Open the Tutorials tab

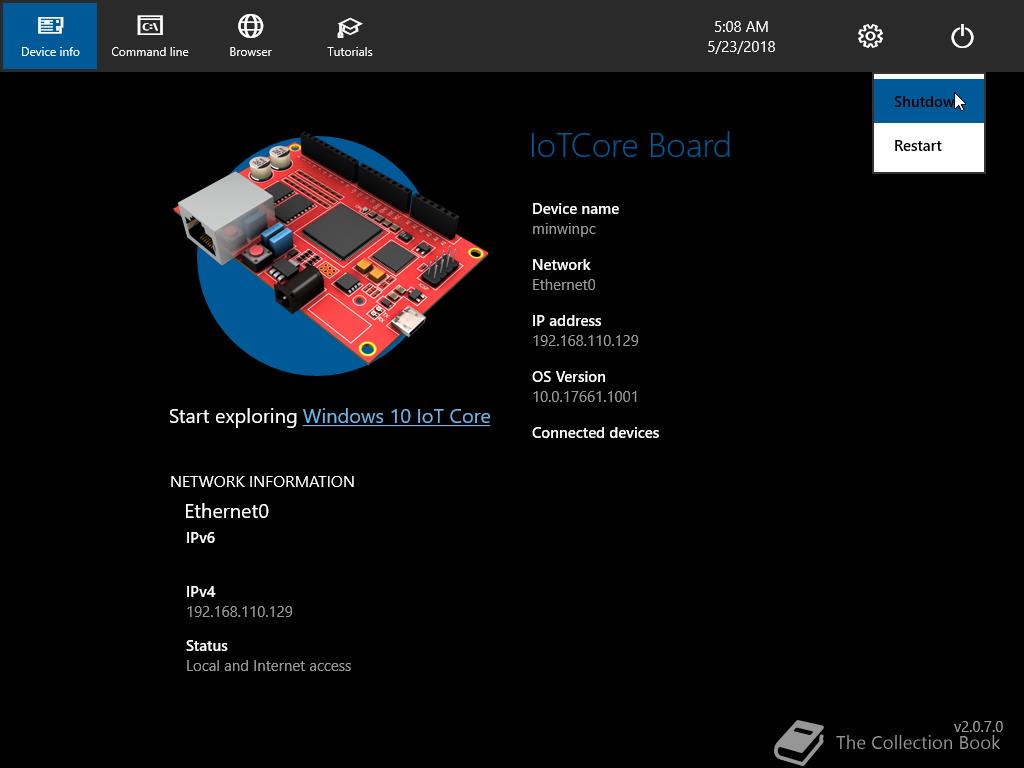pyautogui.click(x=349, y=36)
